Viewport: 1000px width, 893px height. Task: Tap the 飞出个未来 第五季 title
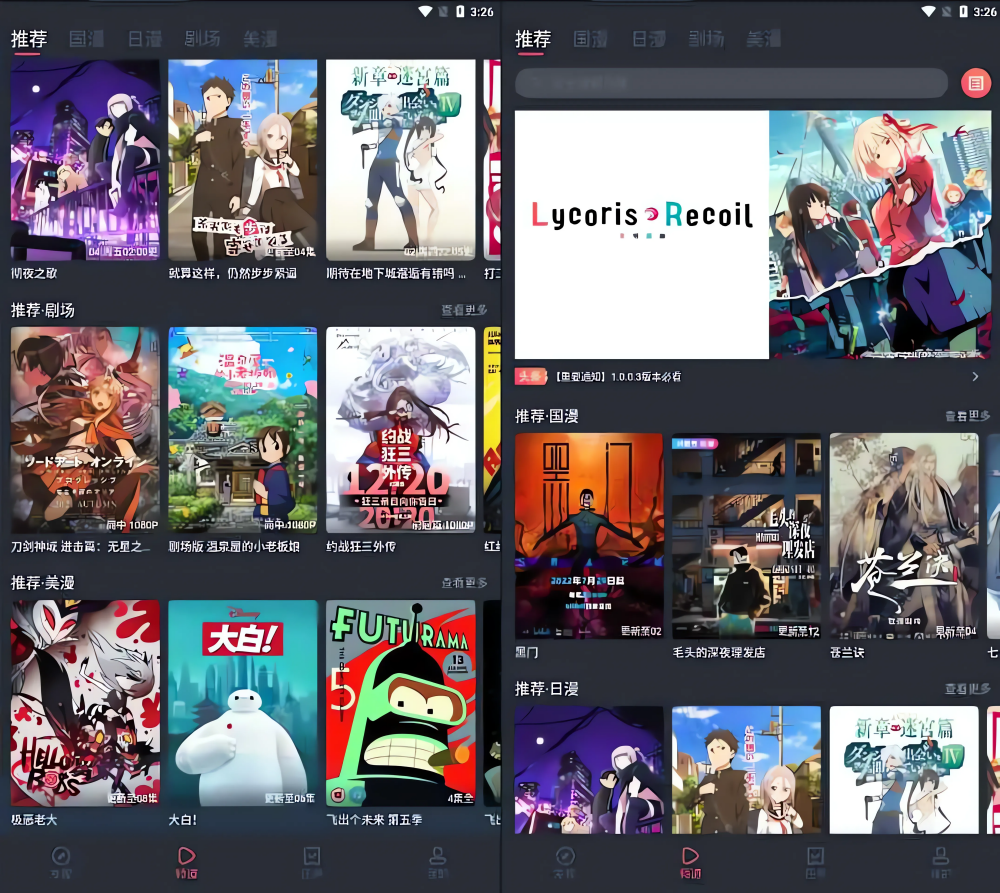point(374,820)
